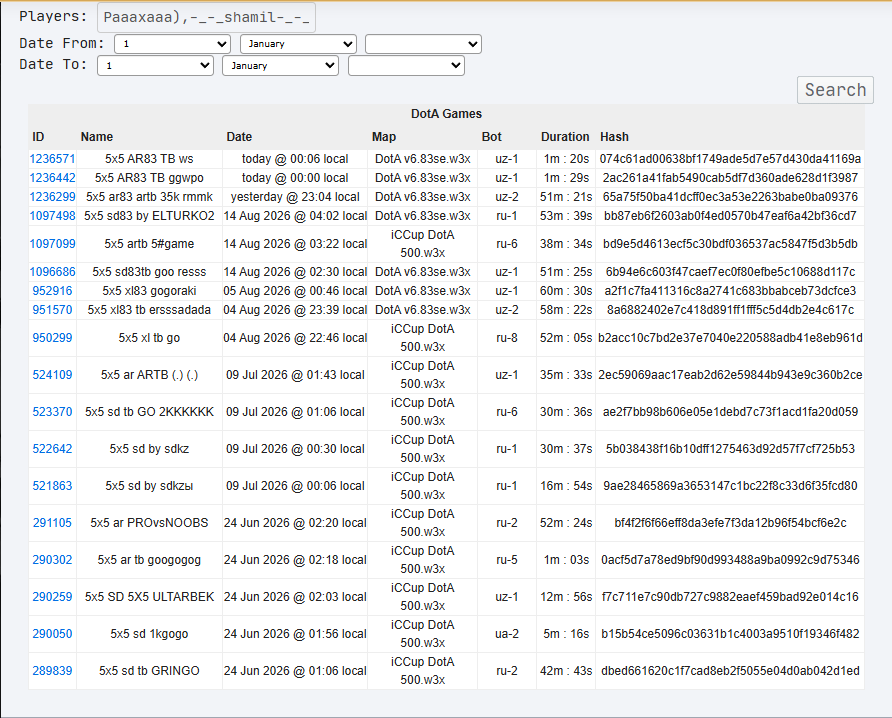892x718 pixels.
Task: Select hash text of game 1236299
Action: [x=730, y=197]
